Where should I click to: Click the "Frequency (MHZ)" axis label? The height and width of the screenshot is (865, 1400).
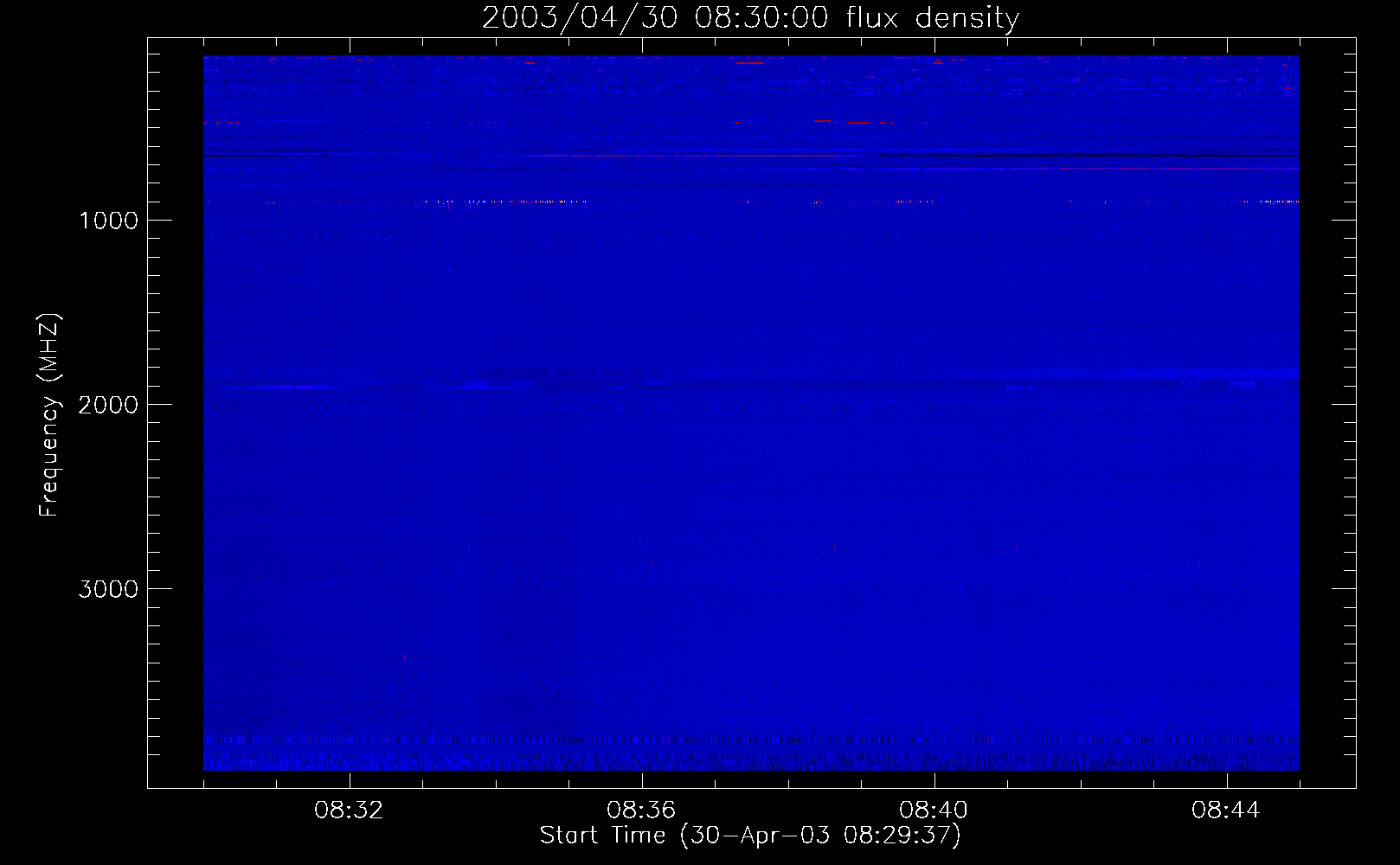[50, 415]
